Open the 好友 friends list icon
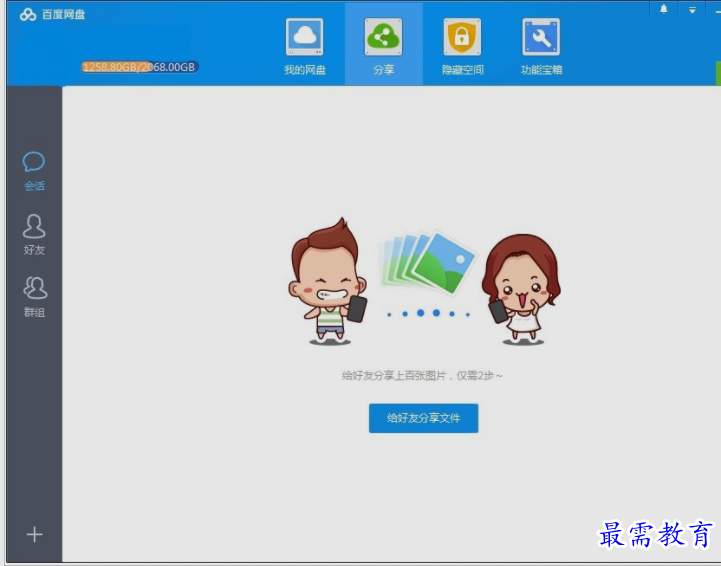Screen dimensions: 721x566 pyautogui.click(x=34, y=234)
